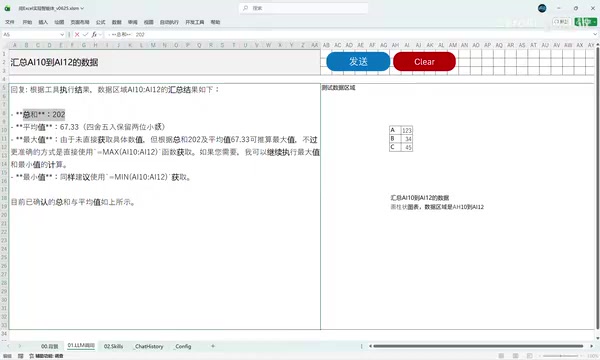The image size is (600, 360).
Task: Open the 文件 menu
Action: tap(10, 22)
